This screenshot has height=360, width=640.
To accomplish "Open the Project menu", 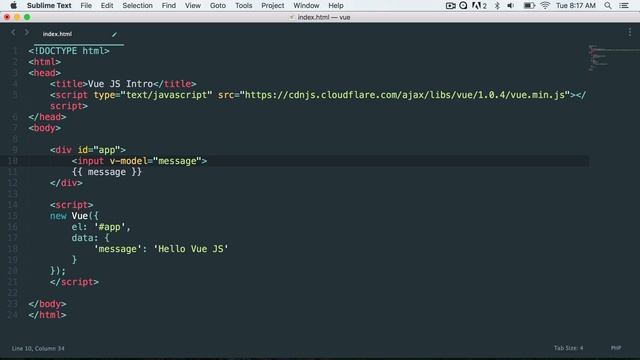I will (273, 6).
